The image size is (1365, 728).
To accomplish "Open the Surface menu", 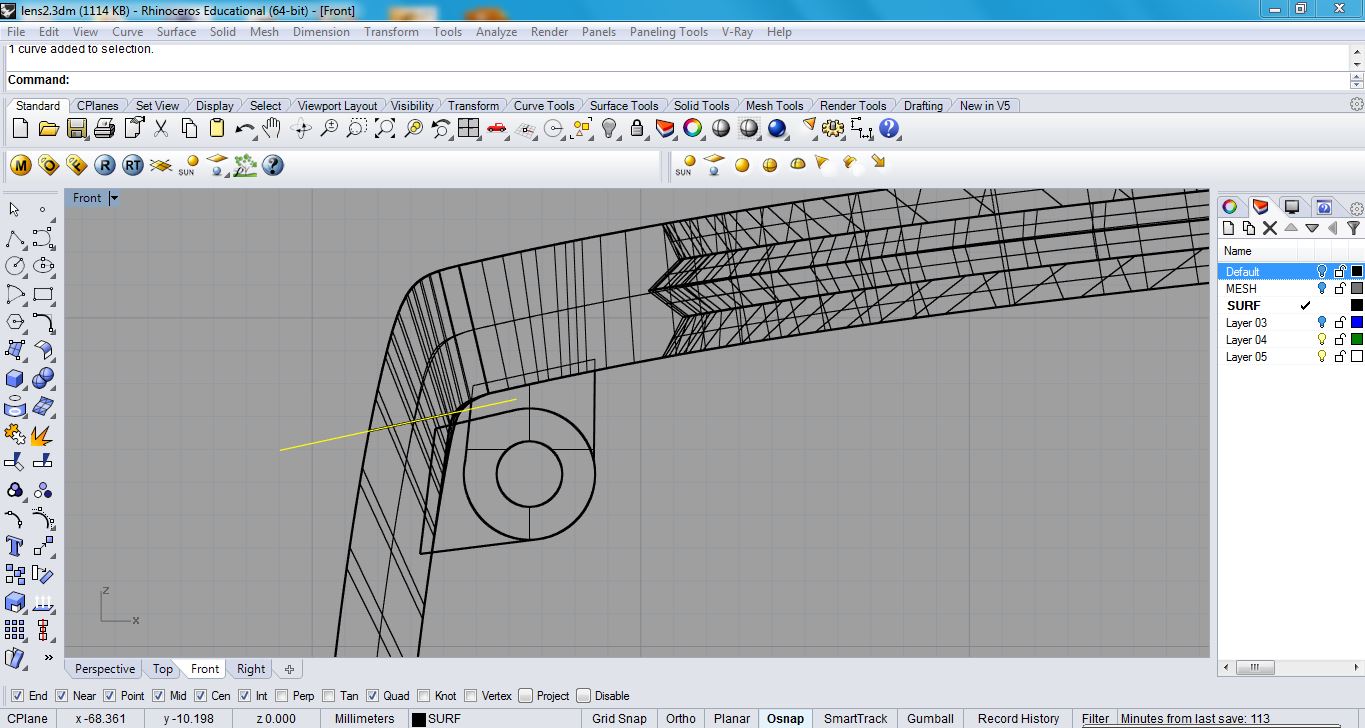I will click(176, 32).
